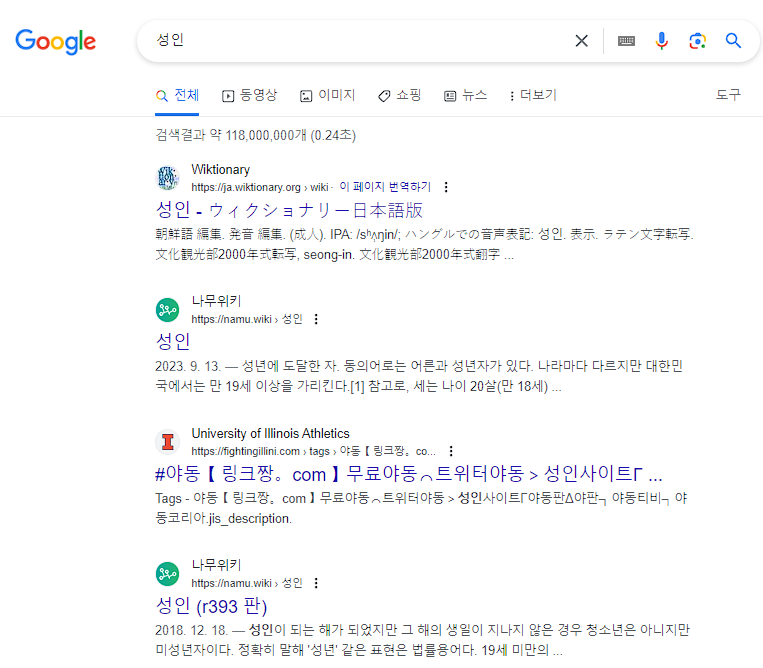This screenshot has height=668, width=763.
Task: Submit search with magnifier icon
Action: (x=733, y=41)
